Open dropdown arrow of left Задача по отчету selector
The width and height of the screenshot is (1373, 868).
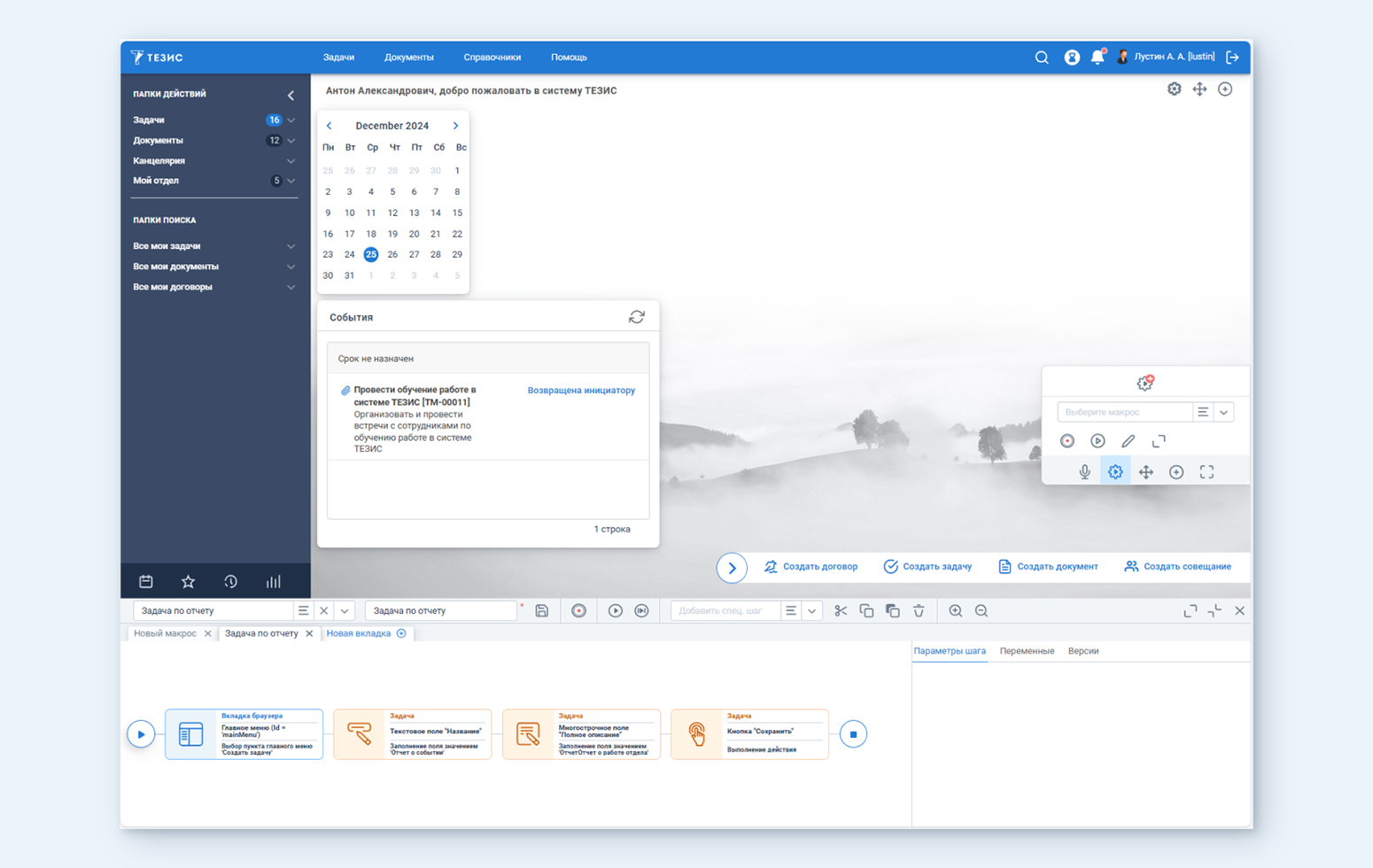345,611
